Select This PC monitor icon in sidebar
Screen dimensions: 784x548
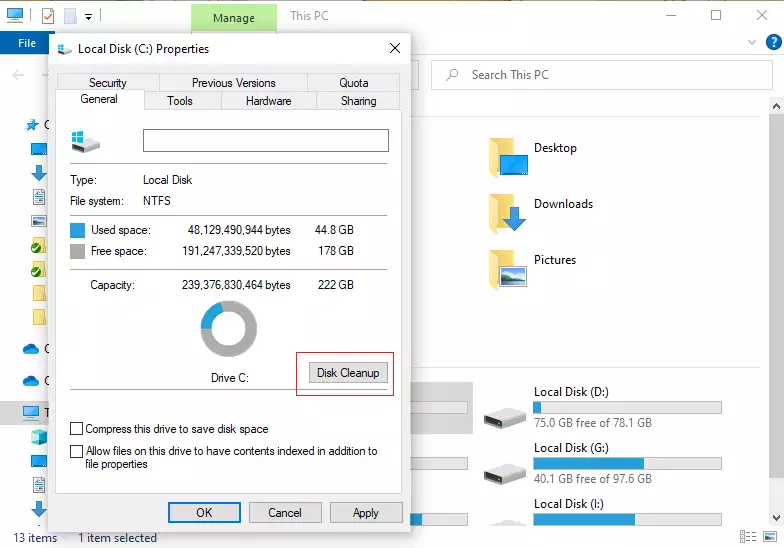[x=31, y=412]
